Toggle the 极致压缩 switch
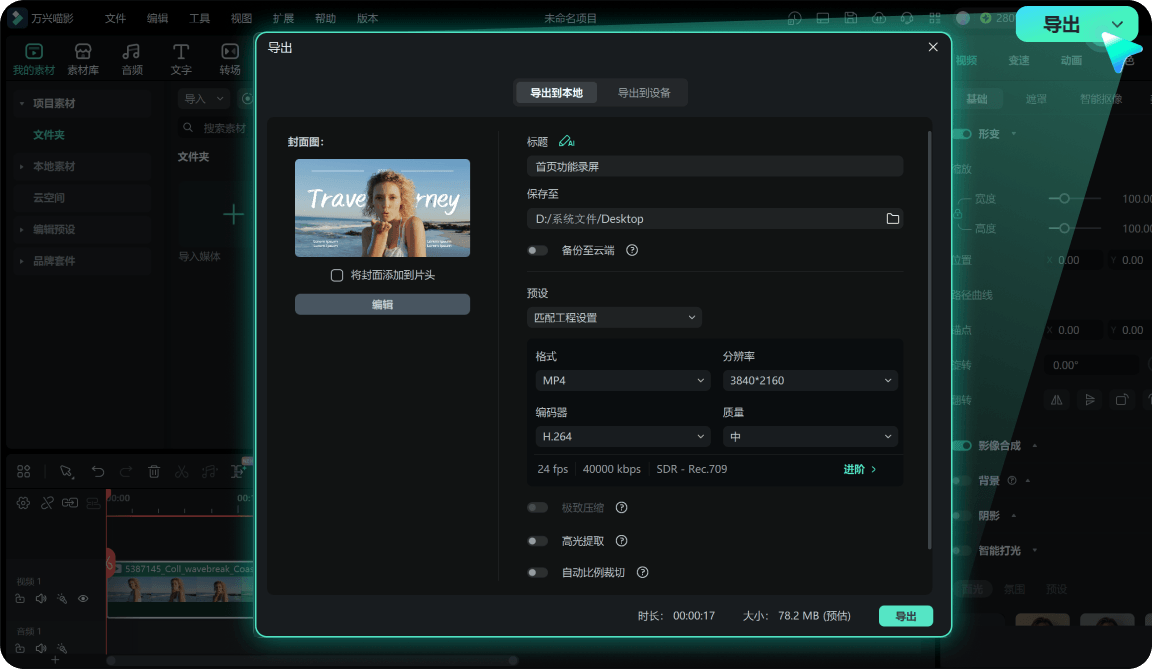The image size is (1152, 669). click(x=537, y=507)
